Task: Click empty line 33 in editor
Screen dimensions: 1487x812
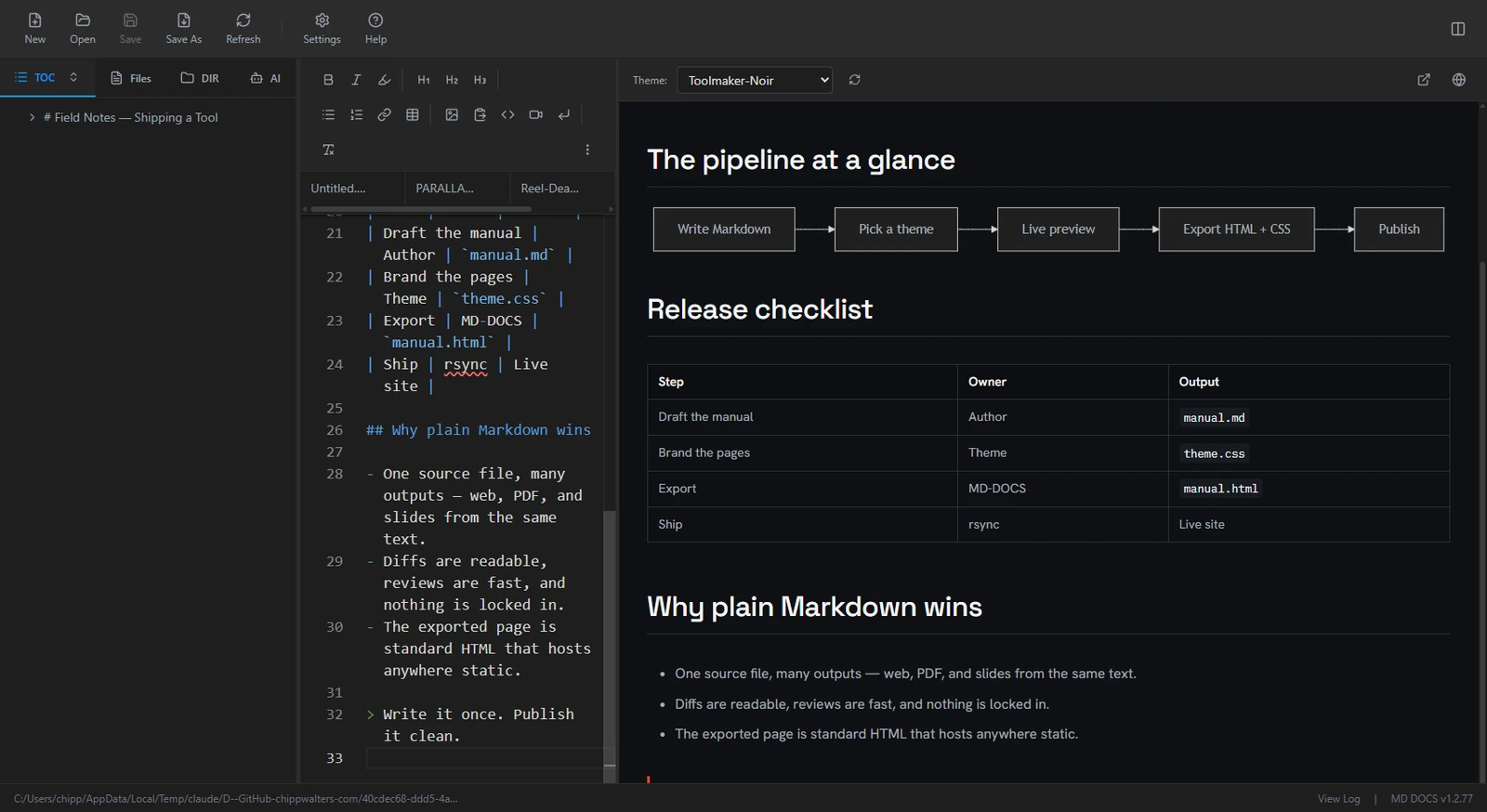Action: click(484, 758)
